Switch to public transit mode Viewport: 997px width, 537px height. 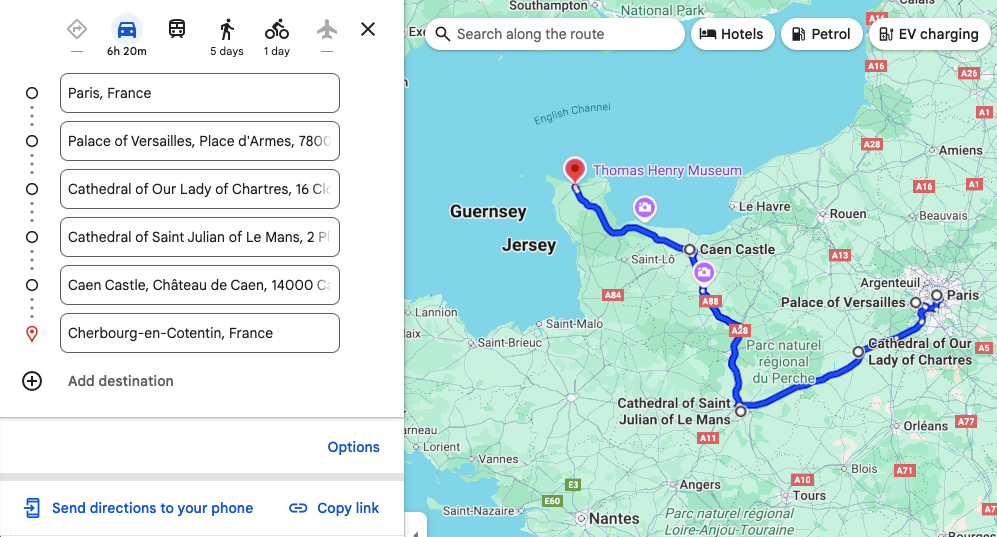(x=177, y=29)
